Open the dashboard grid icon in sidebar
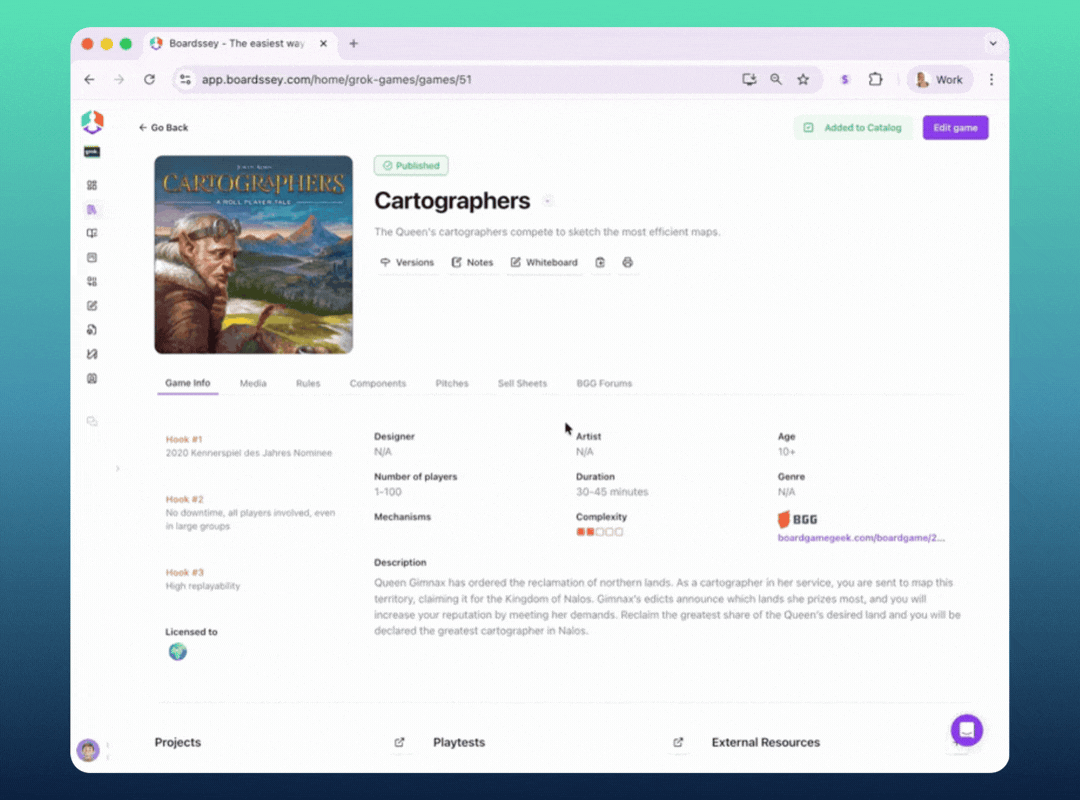 coord(92,185)
